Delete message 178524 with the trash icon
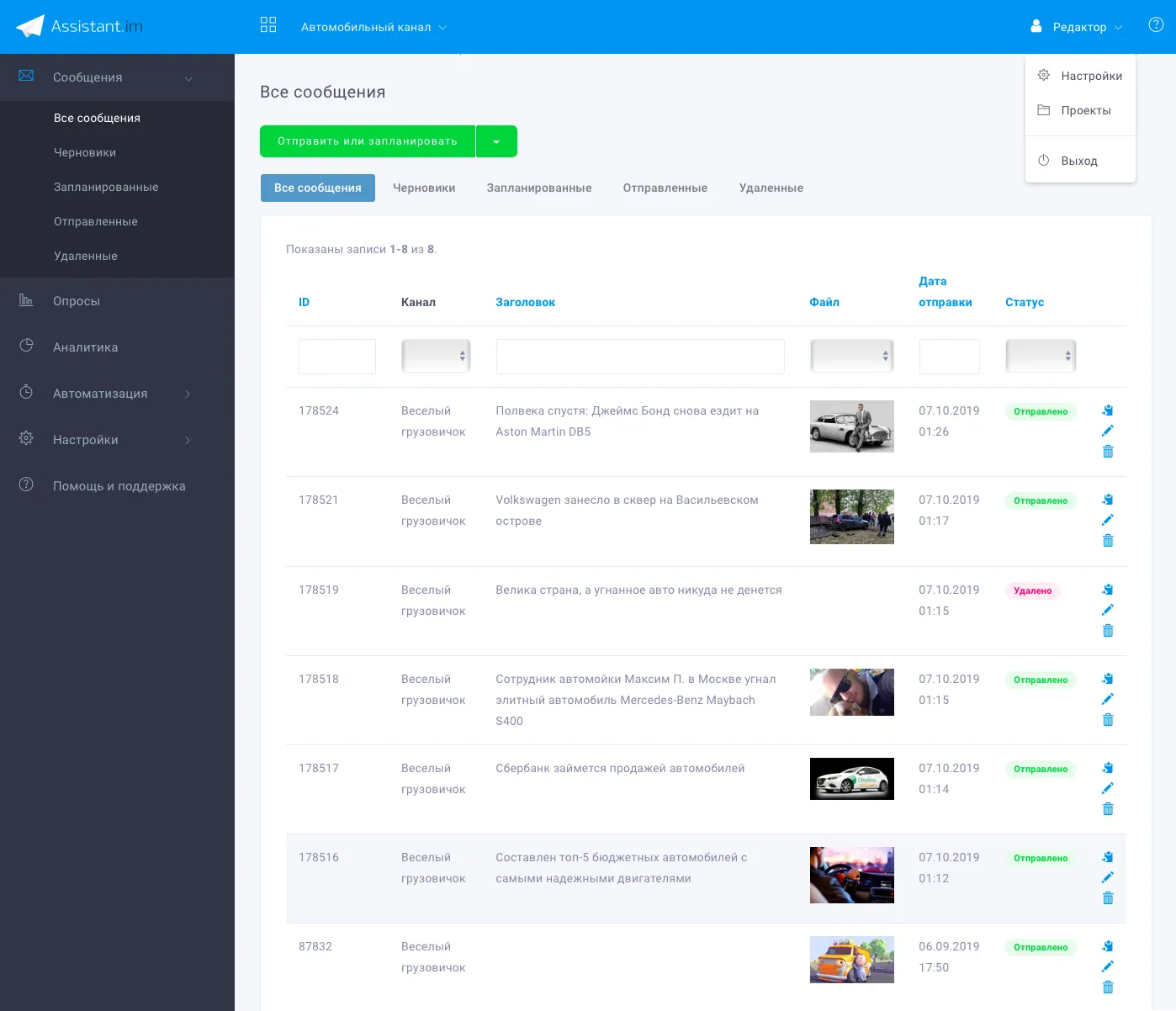Image resolution: width=1176 pixels, height=1011 pixels. pyautogui.click(x=1108, y=452)
